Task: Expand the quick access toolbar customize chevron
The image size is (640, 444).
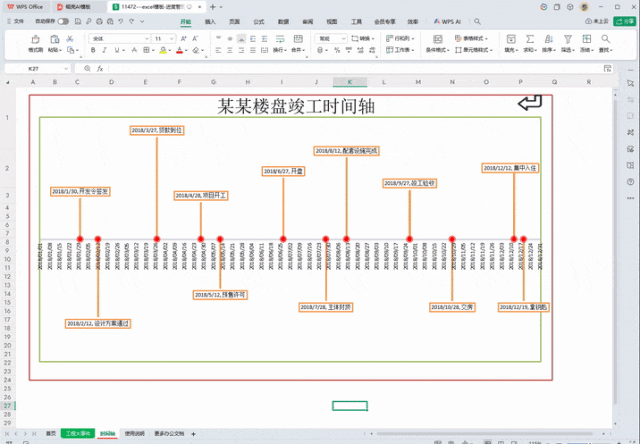Action: tap(142, 21)
